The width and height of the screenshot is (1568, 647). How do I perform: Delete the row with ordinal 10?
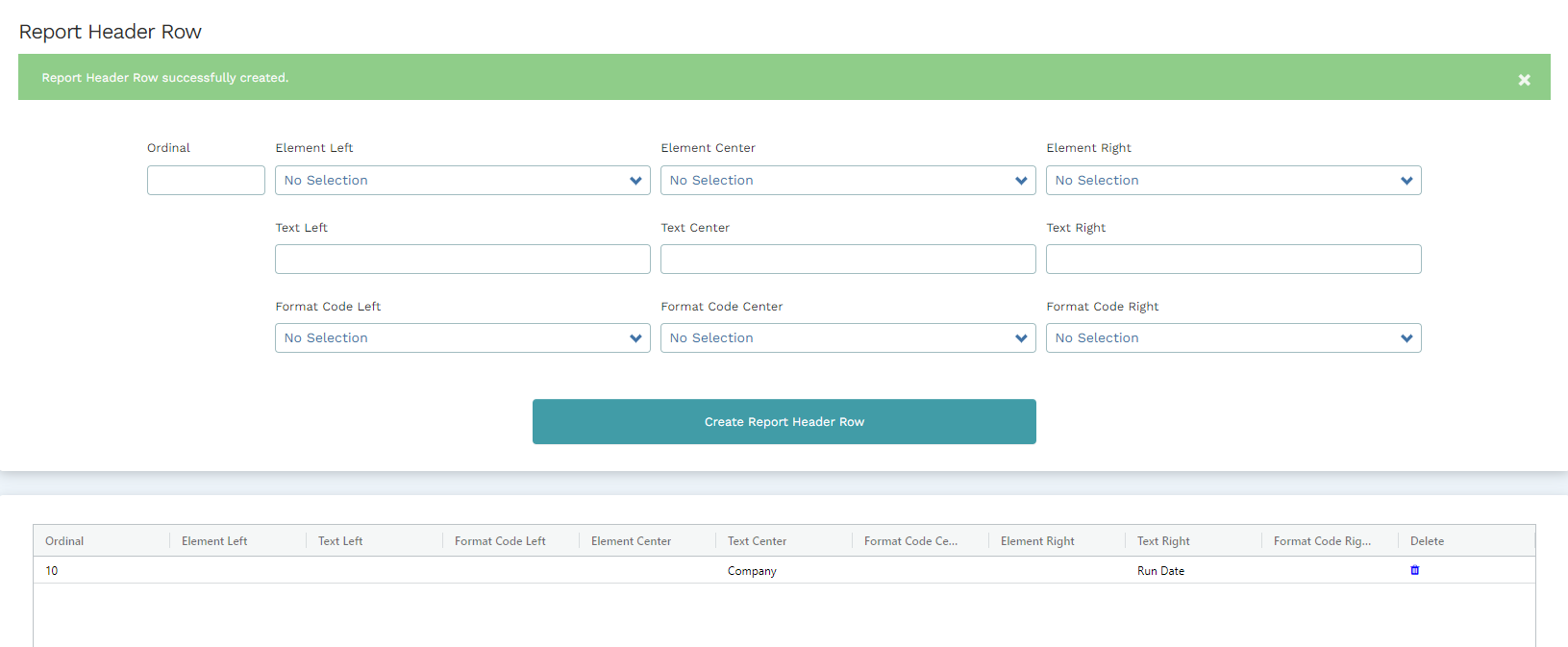coord(1414,570)
